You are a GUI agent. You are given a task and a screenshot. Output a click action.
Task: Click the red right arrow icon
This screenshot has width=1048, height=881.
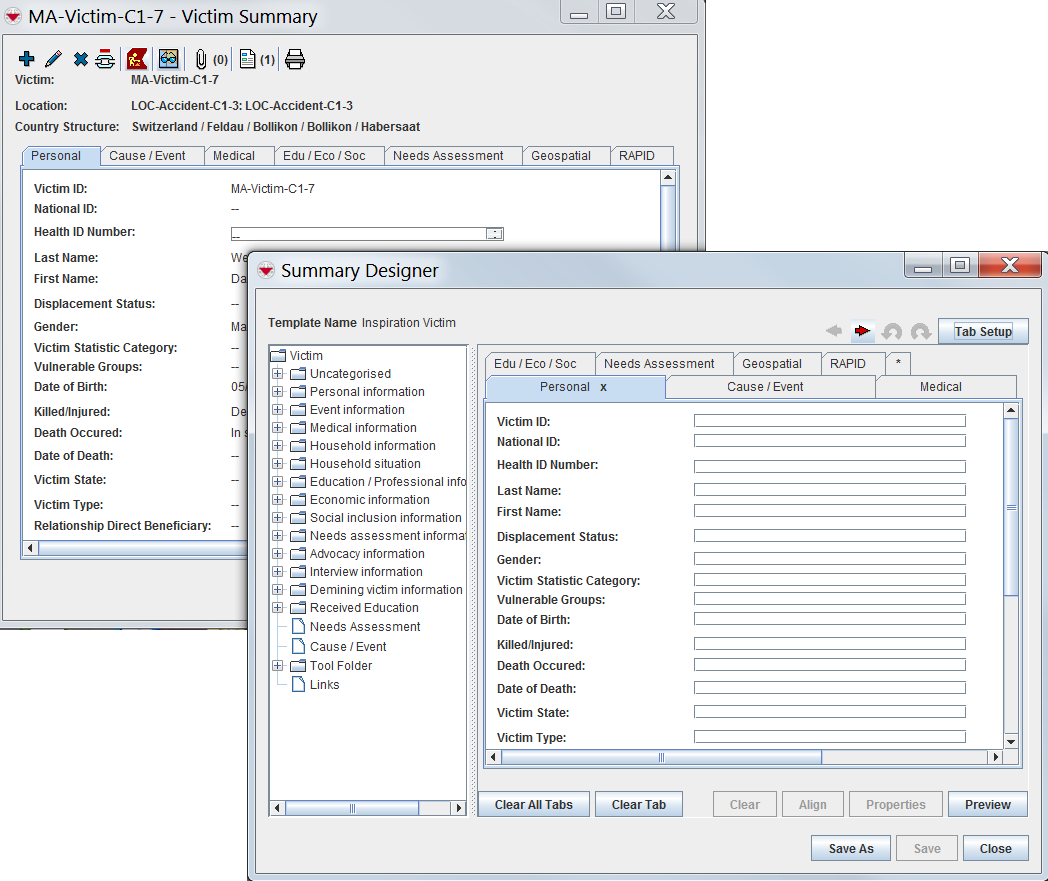pos(863,331)
